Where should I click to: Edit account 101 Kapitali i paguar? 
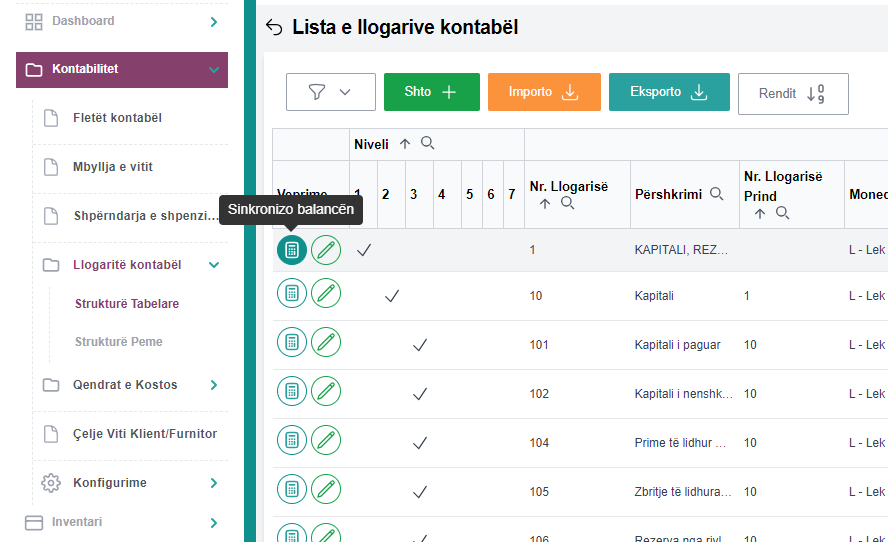(326, 342)
